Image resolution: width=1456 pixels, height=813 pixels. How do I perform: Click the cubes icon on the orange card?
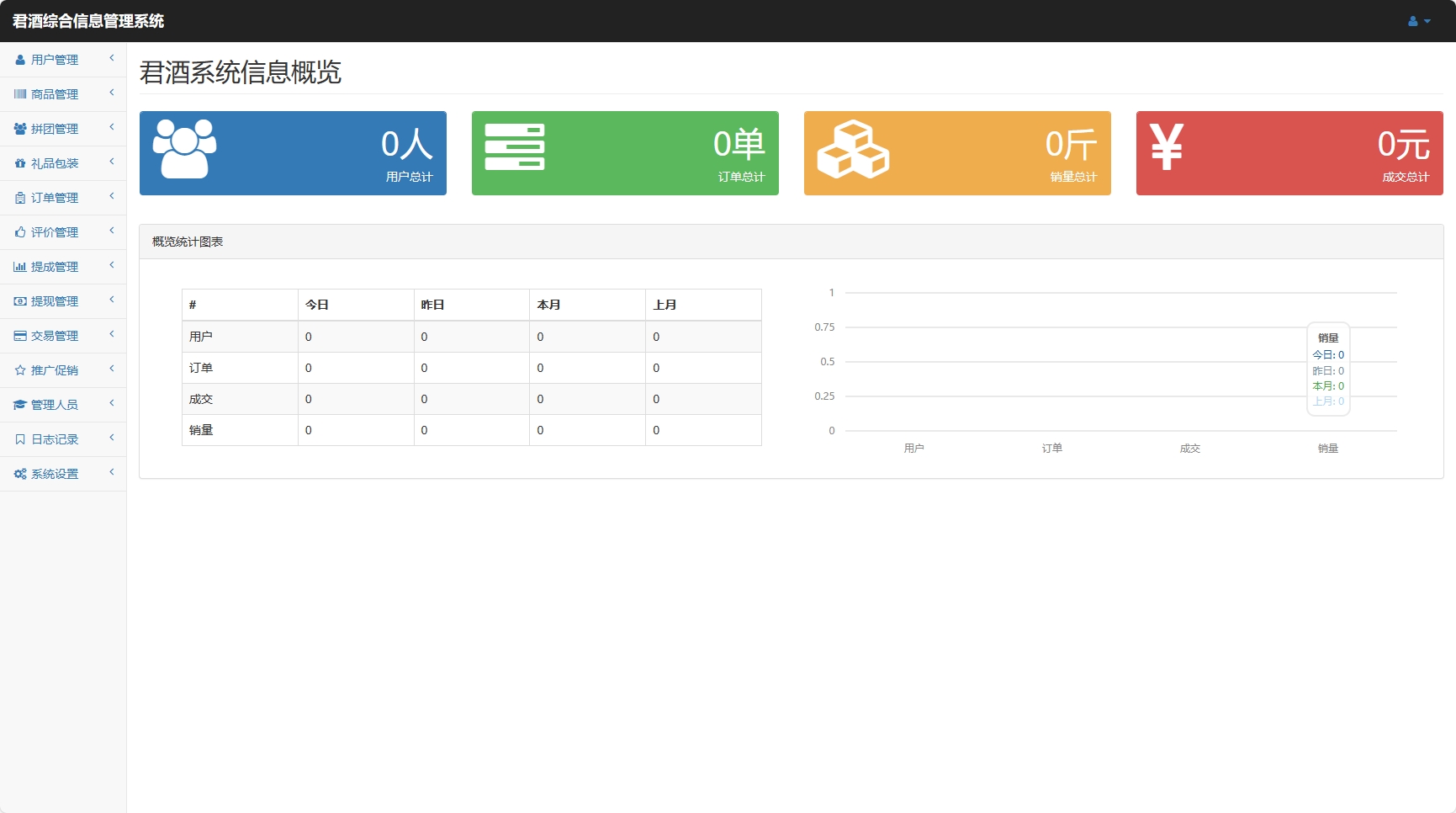click(x=853, y=149)
